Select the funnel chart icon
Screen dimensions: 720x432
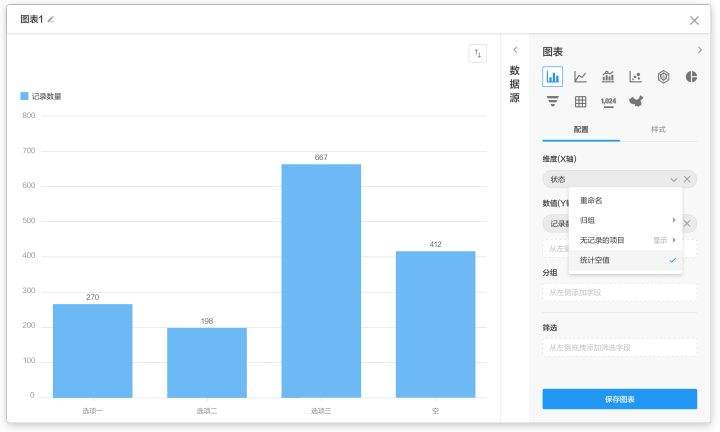(553, 101)
